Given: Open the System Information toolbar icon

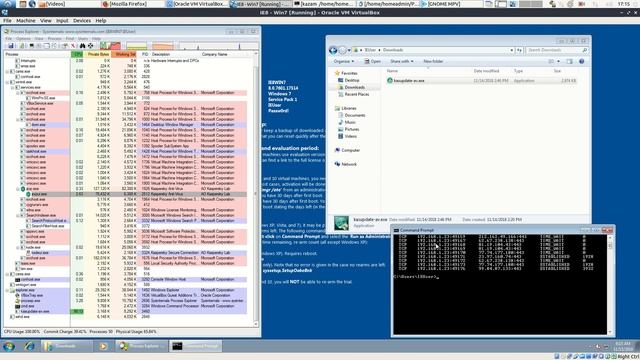Looking at the screenshot, I should click(x=31, y=46).
